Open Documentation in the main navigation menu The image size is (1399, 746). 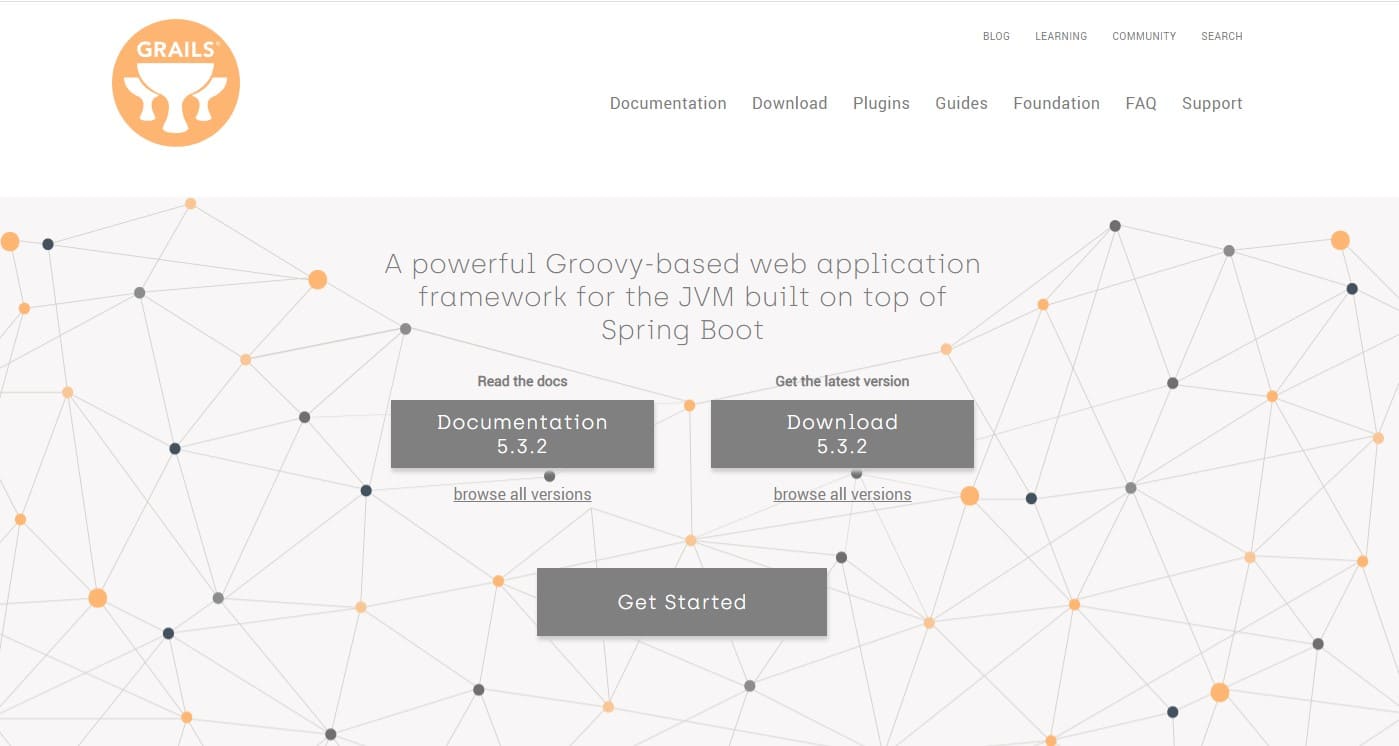[x=668, y=103]
